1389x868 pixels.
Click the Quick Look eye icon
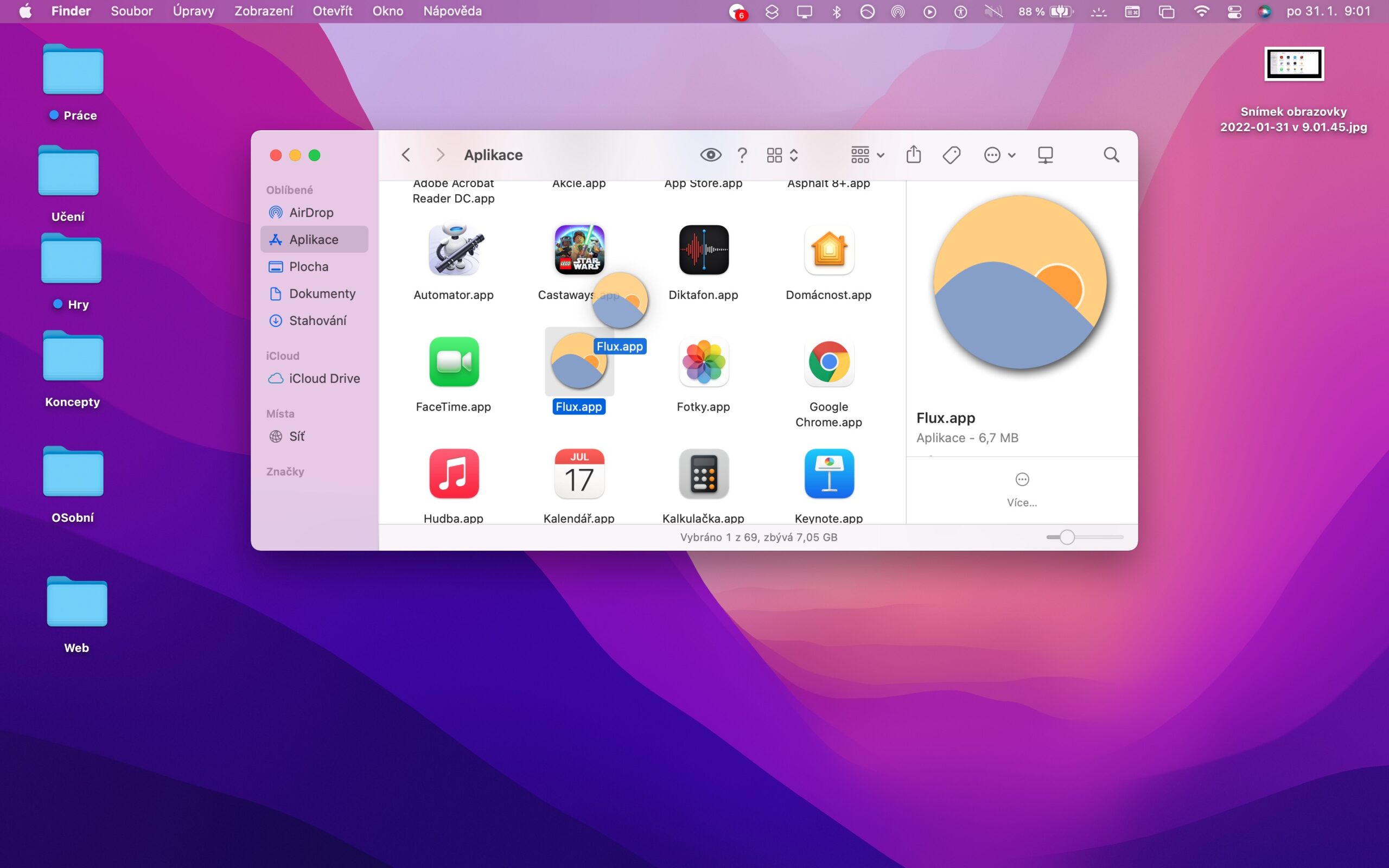[x=711, y=155]
